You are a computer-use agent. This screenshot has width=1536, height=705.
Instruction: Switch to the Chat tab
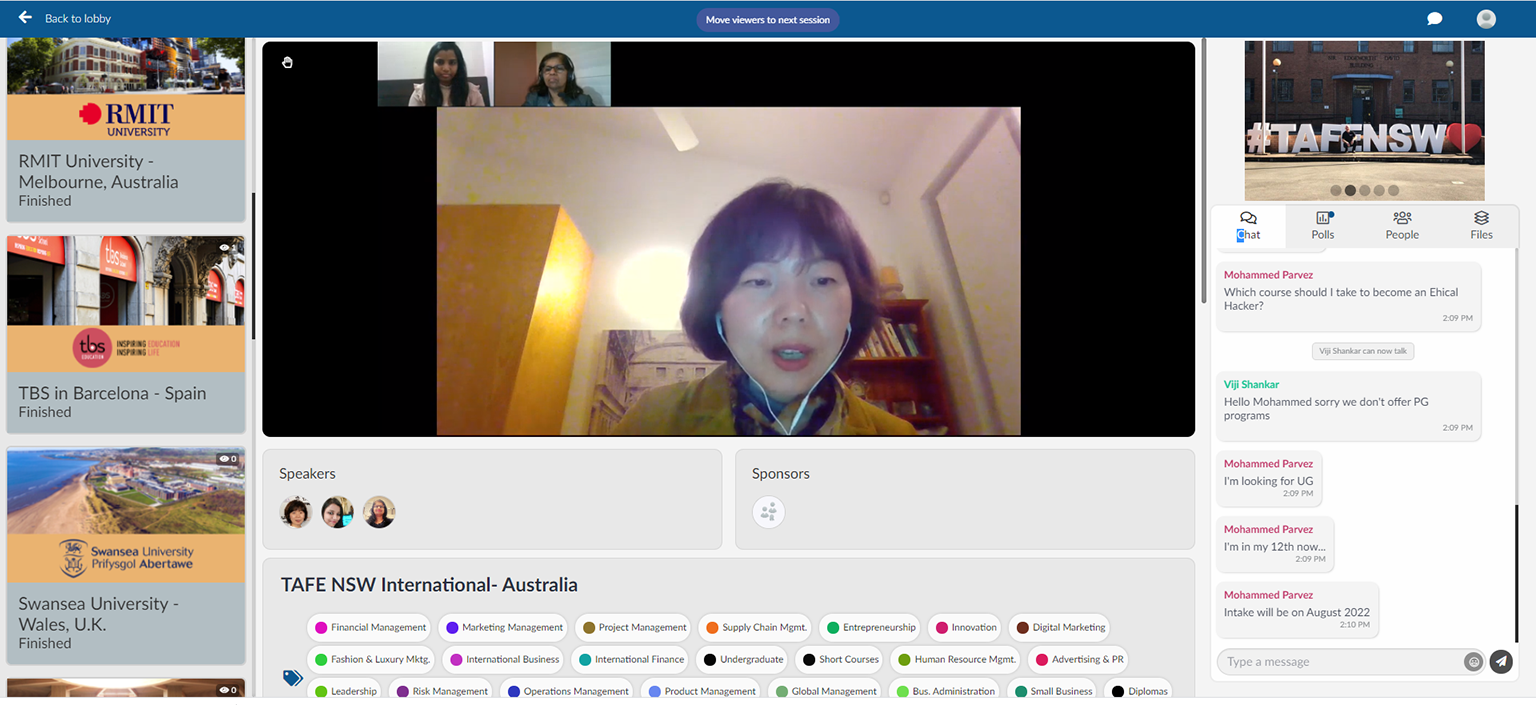point(1248,226)
